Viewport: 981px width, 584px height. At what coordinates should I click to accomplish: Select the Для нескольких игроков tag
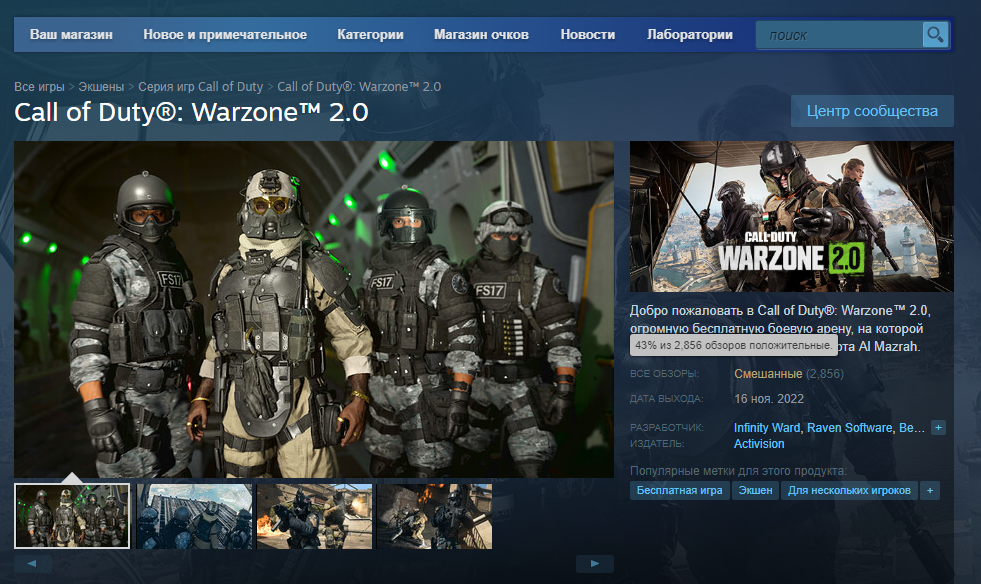click(849, 490)
